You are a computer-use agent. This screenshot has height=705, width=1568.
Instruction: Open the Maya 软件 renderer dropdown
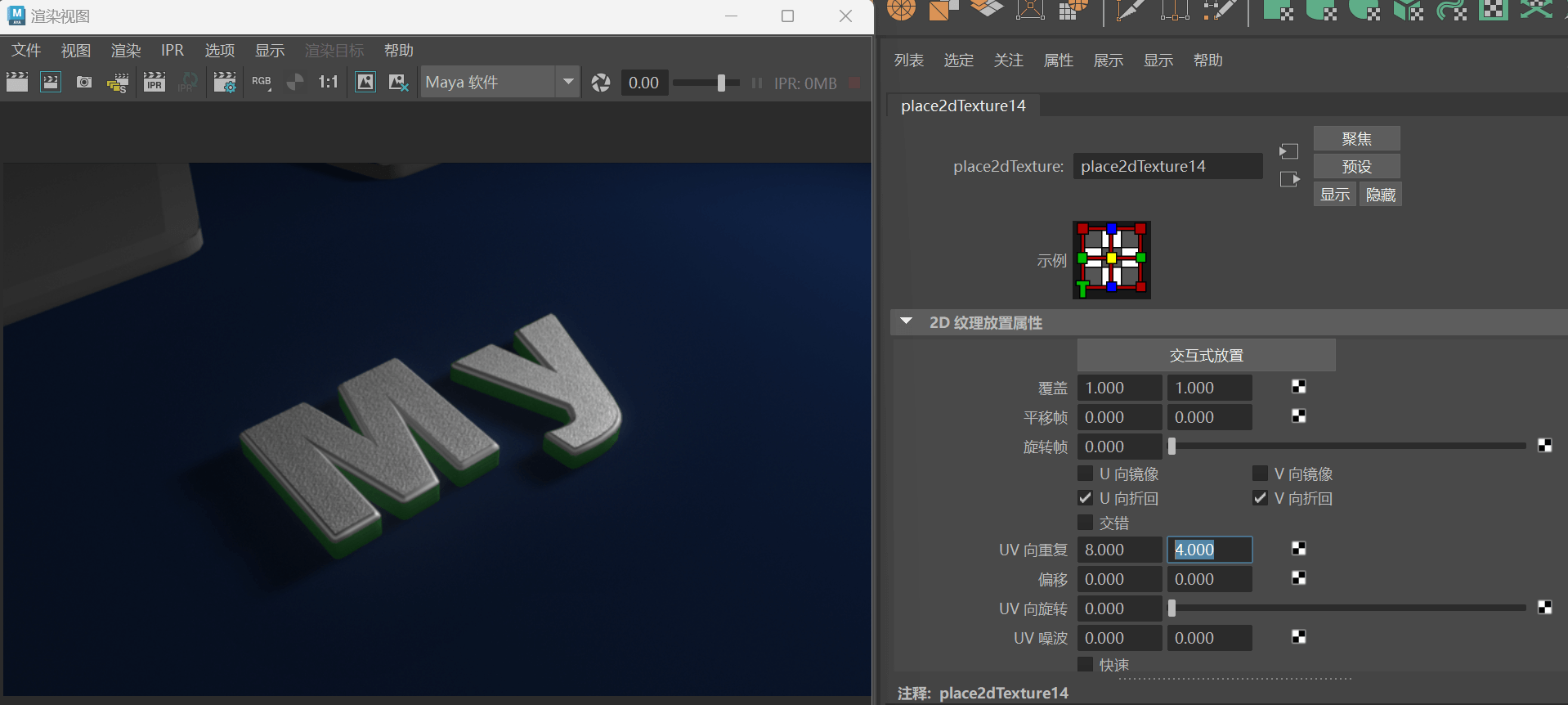click(x=568, y=82)
